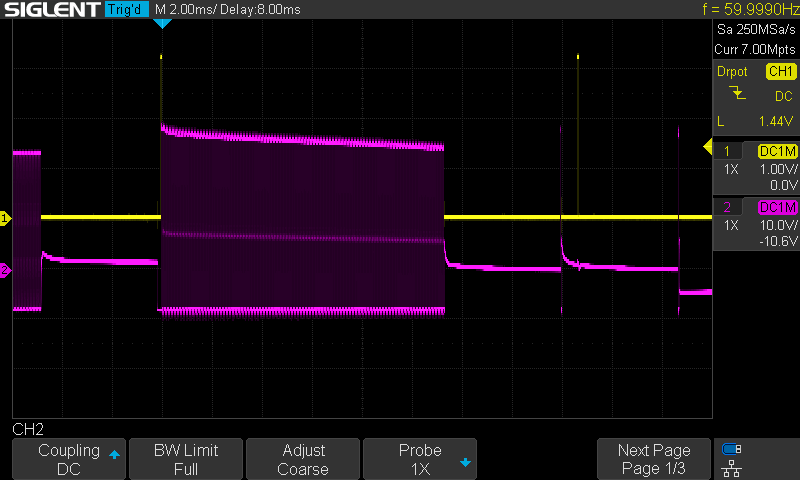
Task: Click channel 2 scale 10.0V/ value
Action: coord(779,225)
